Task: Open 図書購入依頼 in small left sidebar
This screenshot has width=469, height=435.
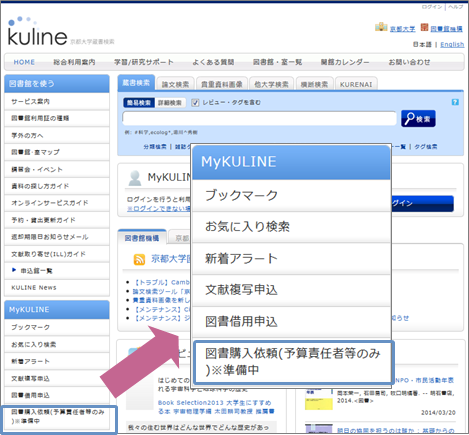Action: 58,417
